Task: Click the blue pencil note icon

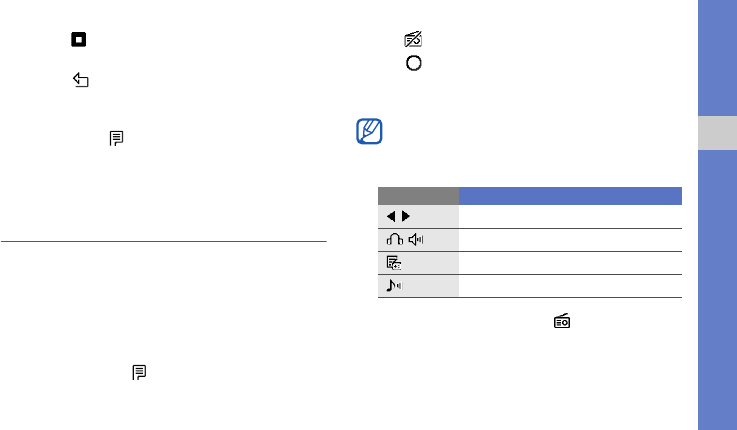Action: point(369,131)
